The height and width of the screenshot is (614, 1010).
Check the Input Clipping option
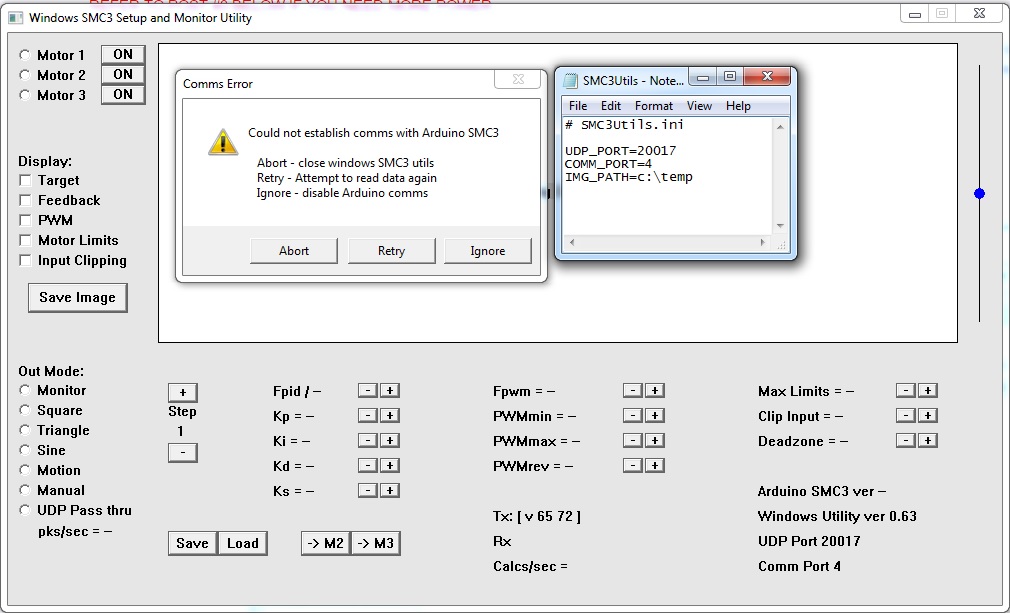point(25,260)
